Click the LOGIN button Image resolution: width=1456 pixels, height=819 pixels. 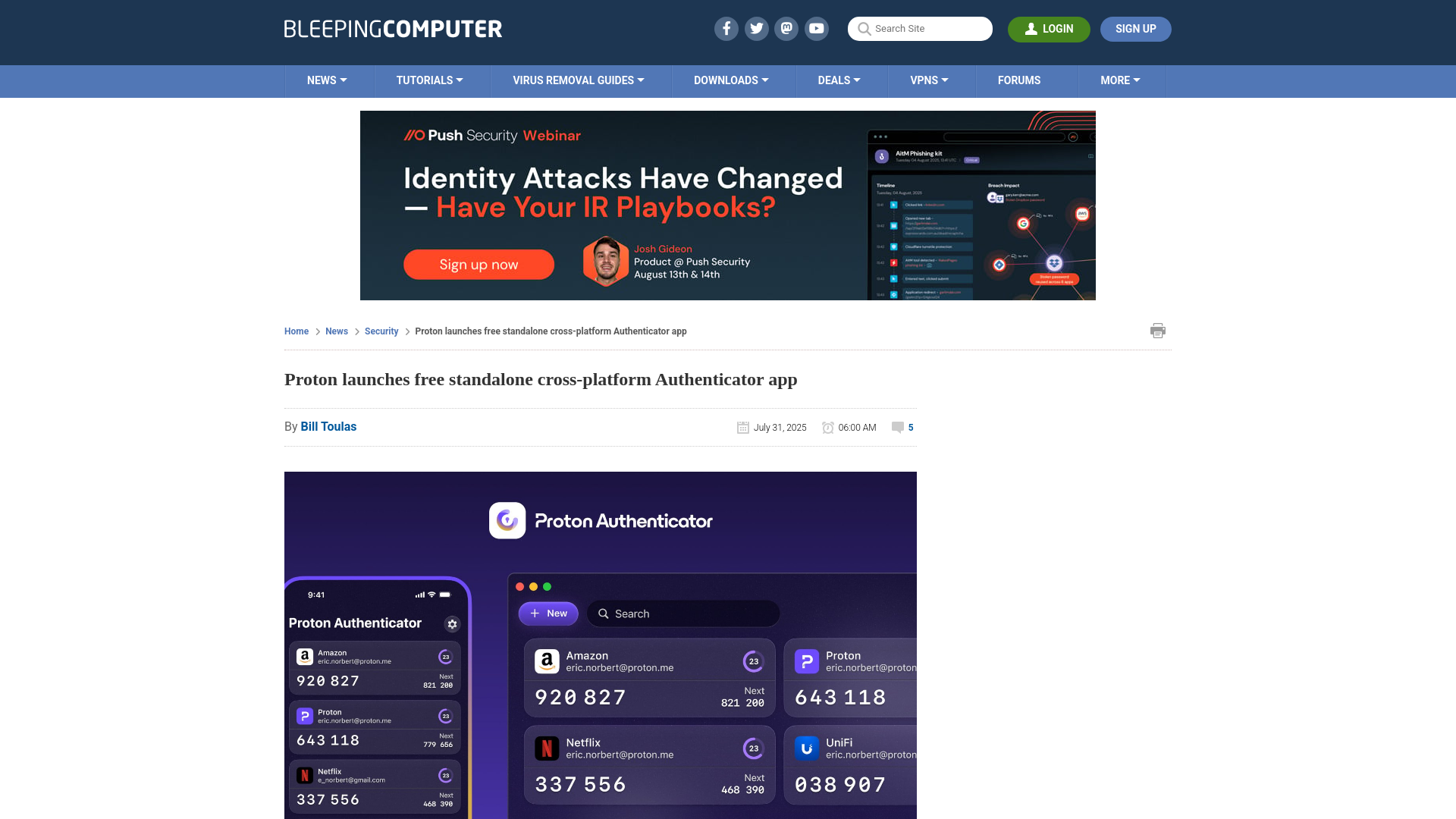click(x=1049, y=29)
